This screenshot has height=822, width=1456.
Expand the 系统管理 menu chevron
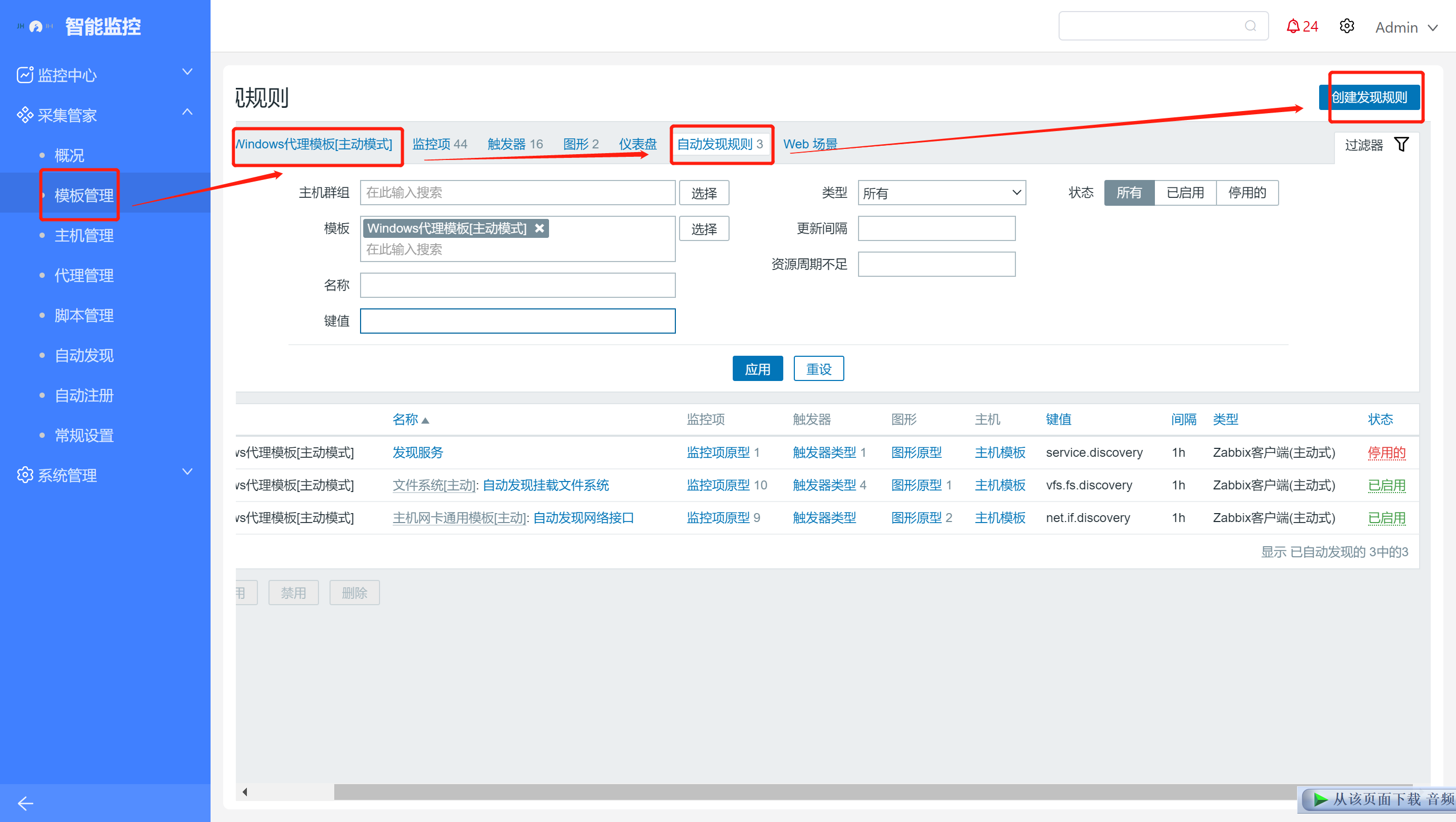point(187,472)
